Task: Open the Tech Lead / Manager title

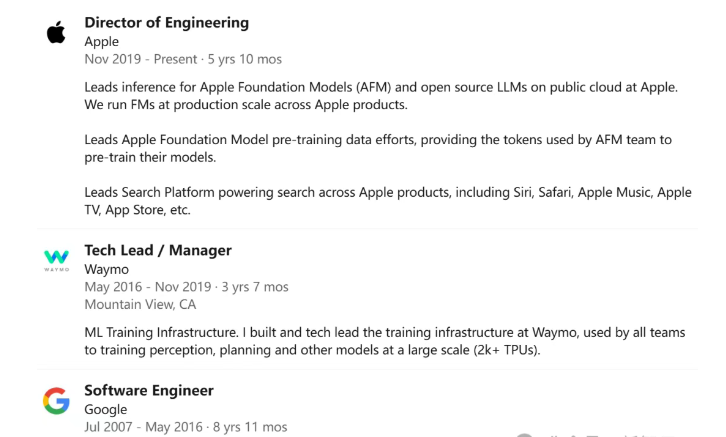Action: point(158,250)
